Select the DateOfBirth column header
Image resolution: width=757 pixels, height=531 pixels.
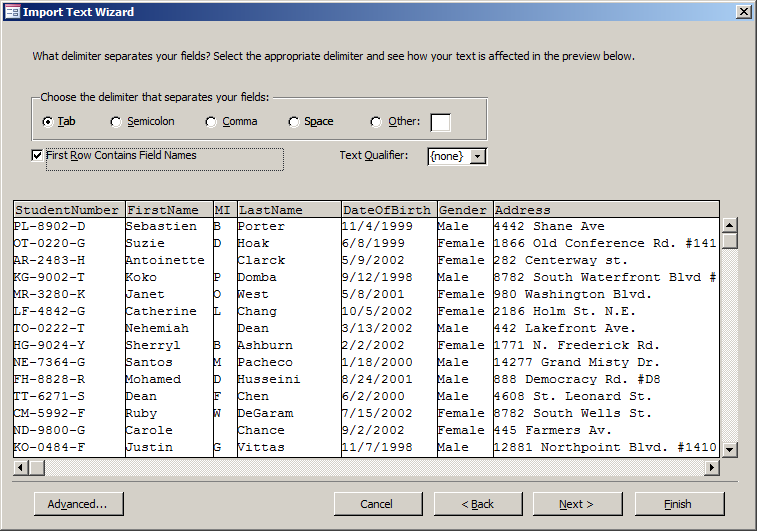[389, 210]
